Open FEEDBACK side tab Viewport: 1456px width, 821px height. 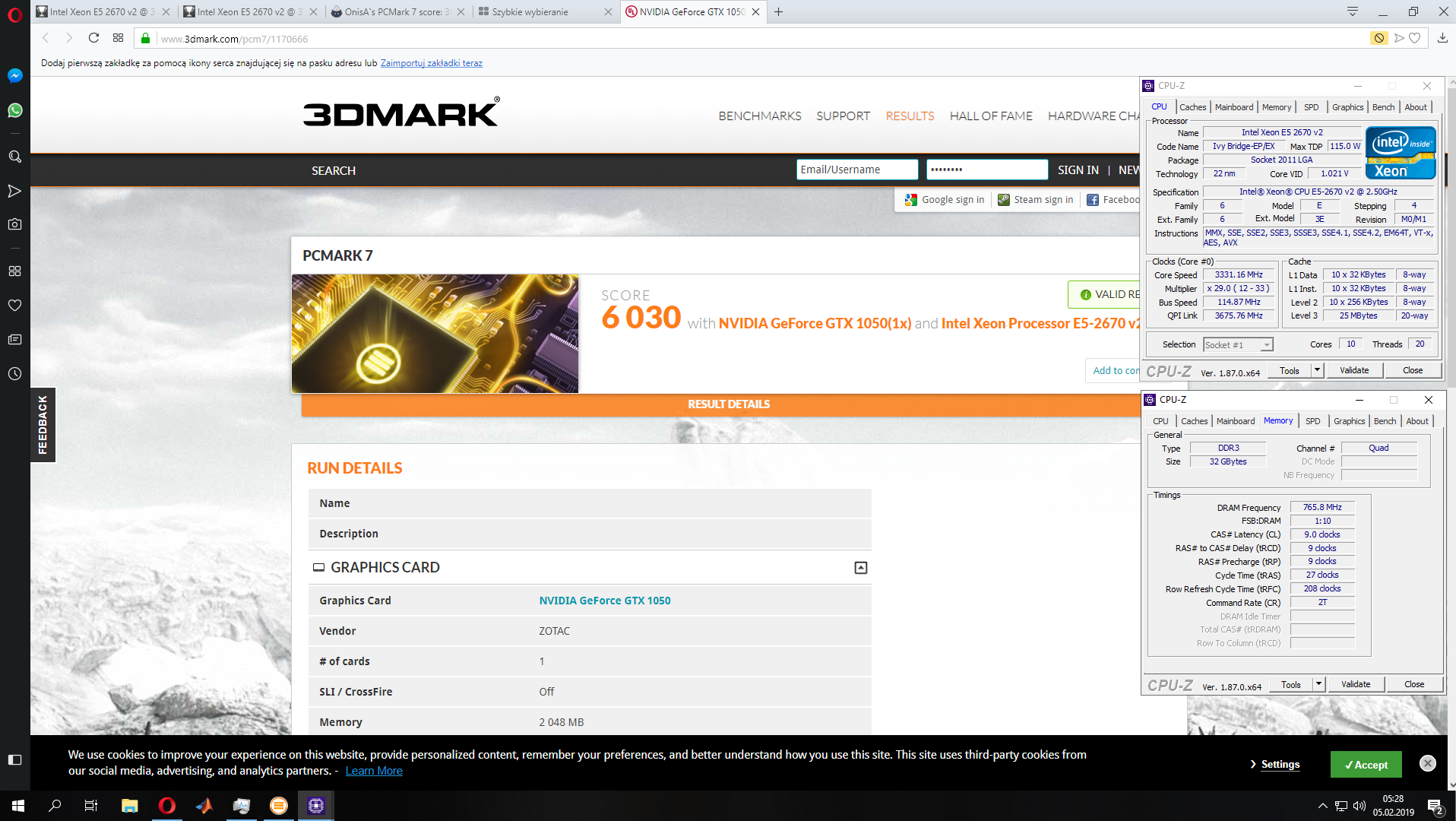[43, 425]
